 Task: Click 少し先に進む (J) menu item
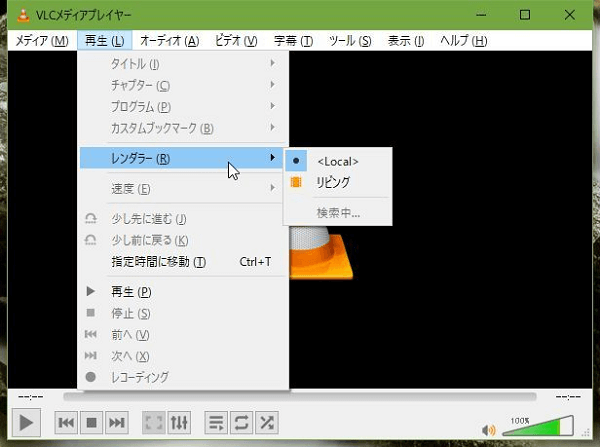click(183, 219)
